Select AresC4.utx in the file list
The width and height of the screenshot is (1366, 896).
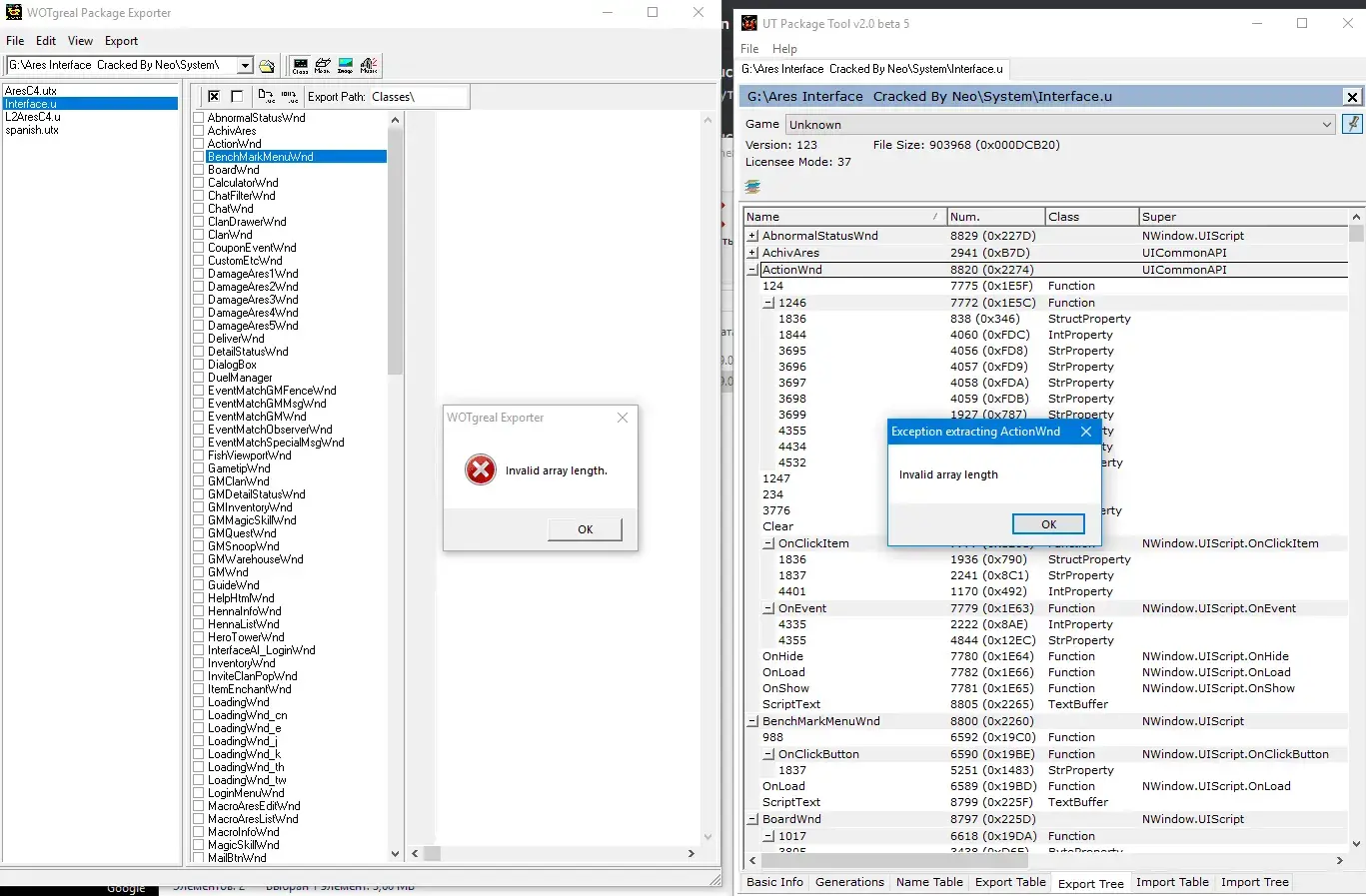[31, 91]
